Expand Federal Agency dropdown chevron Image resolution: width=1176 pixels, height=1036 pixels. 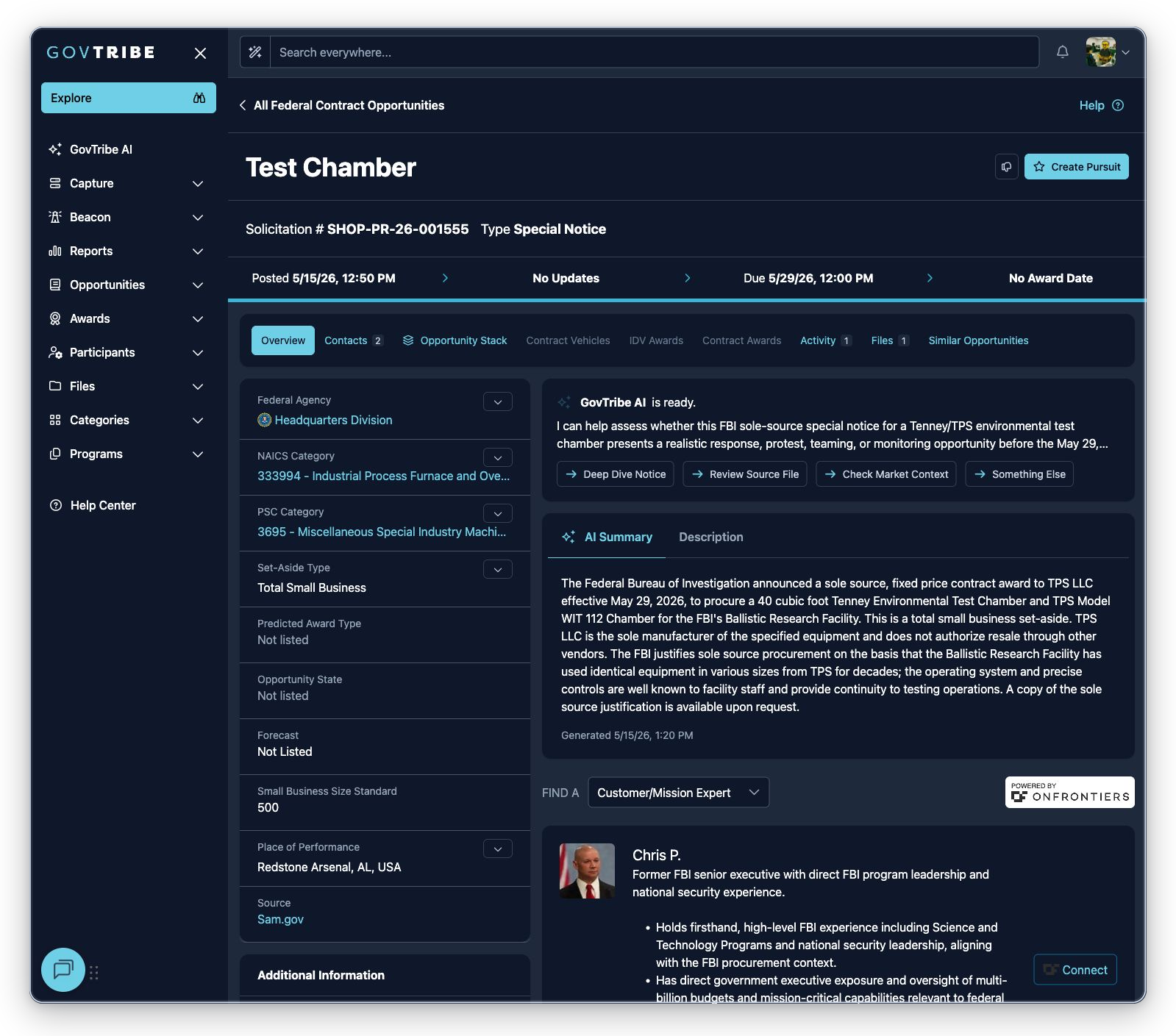498,401
